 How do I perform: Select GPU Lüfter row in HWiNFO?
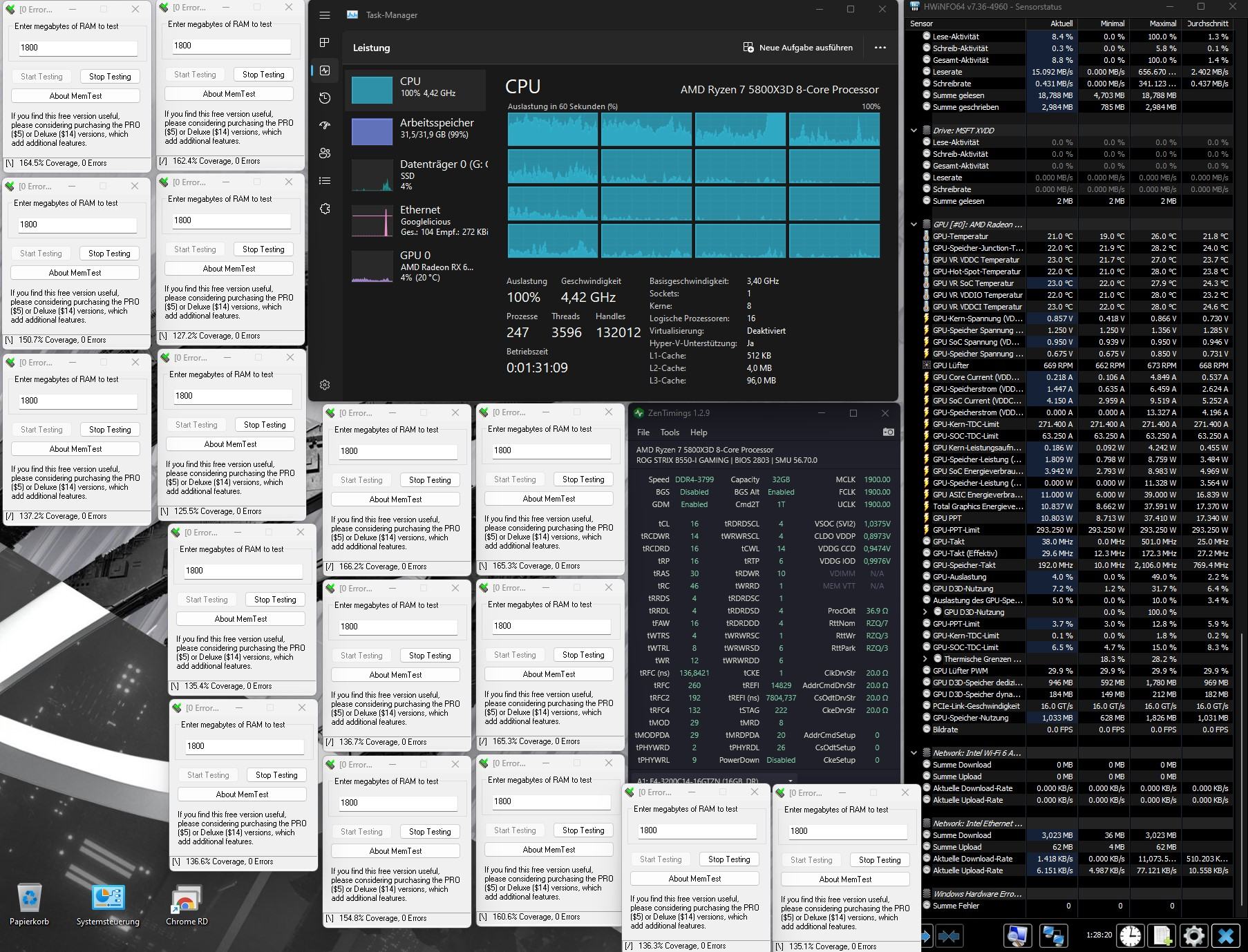click(x=1077, y=365)
